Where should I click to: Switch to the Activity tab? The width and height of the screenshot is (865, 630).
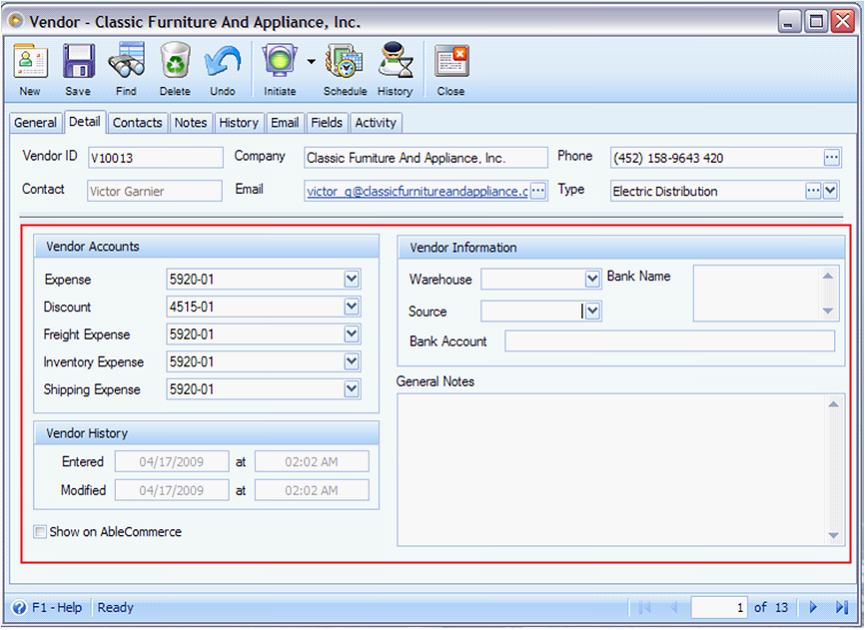376,122
